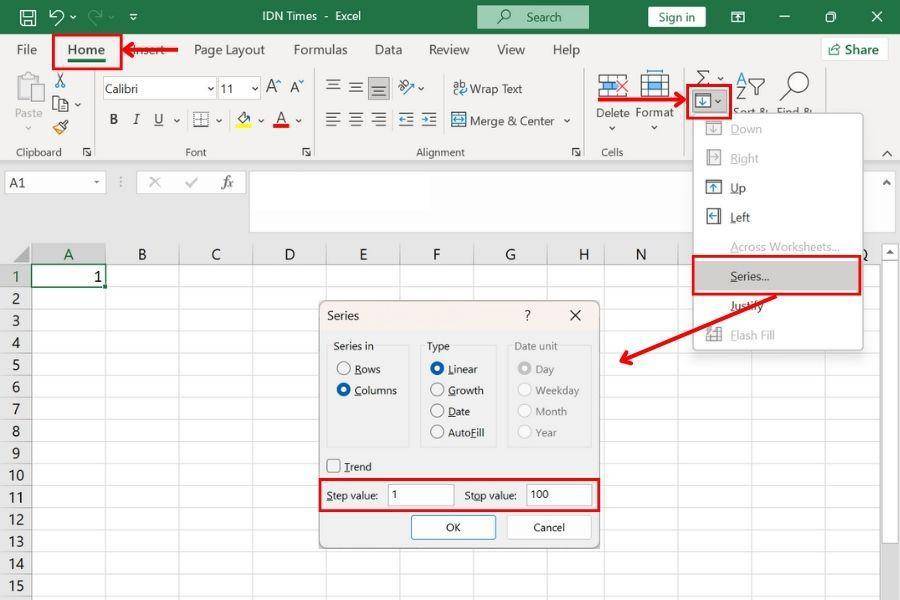Choose Series... from Fill menu
This screenshot has height=600, width=900.
point(777,276)
